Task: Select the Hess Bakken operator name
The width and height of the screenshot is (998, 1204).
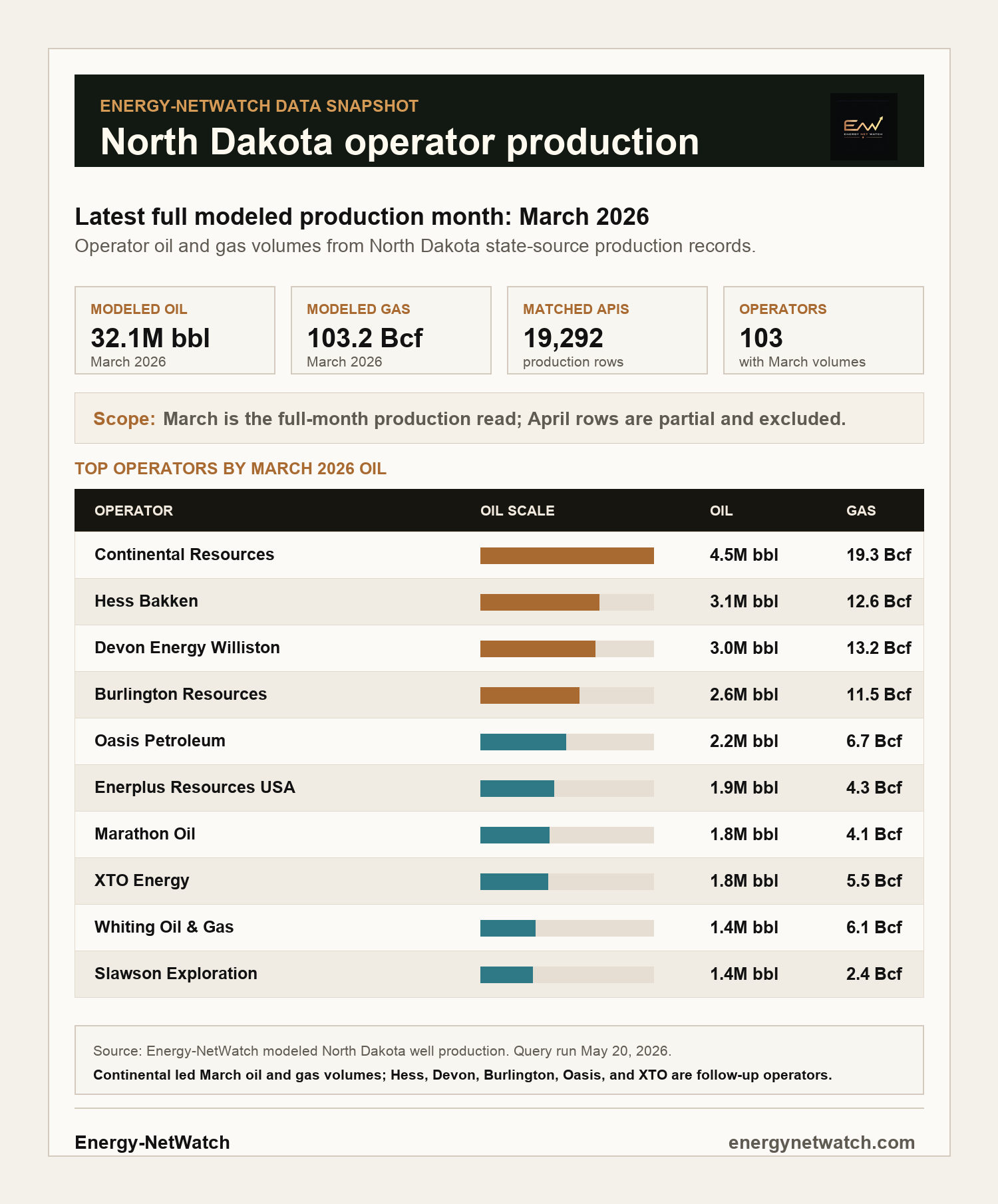Action: [x=146, y=601]
